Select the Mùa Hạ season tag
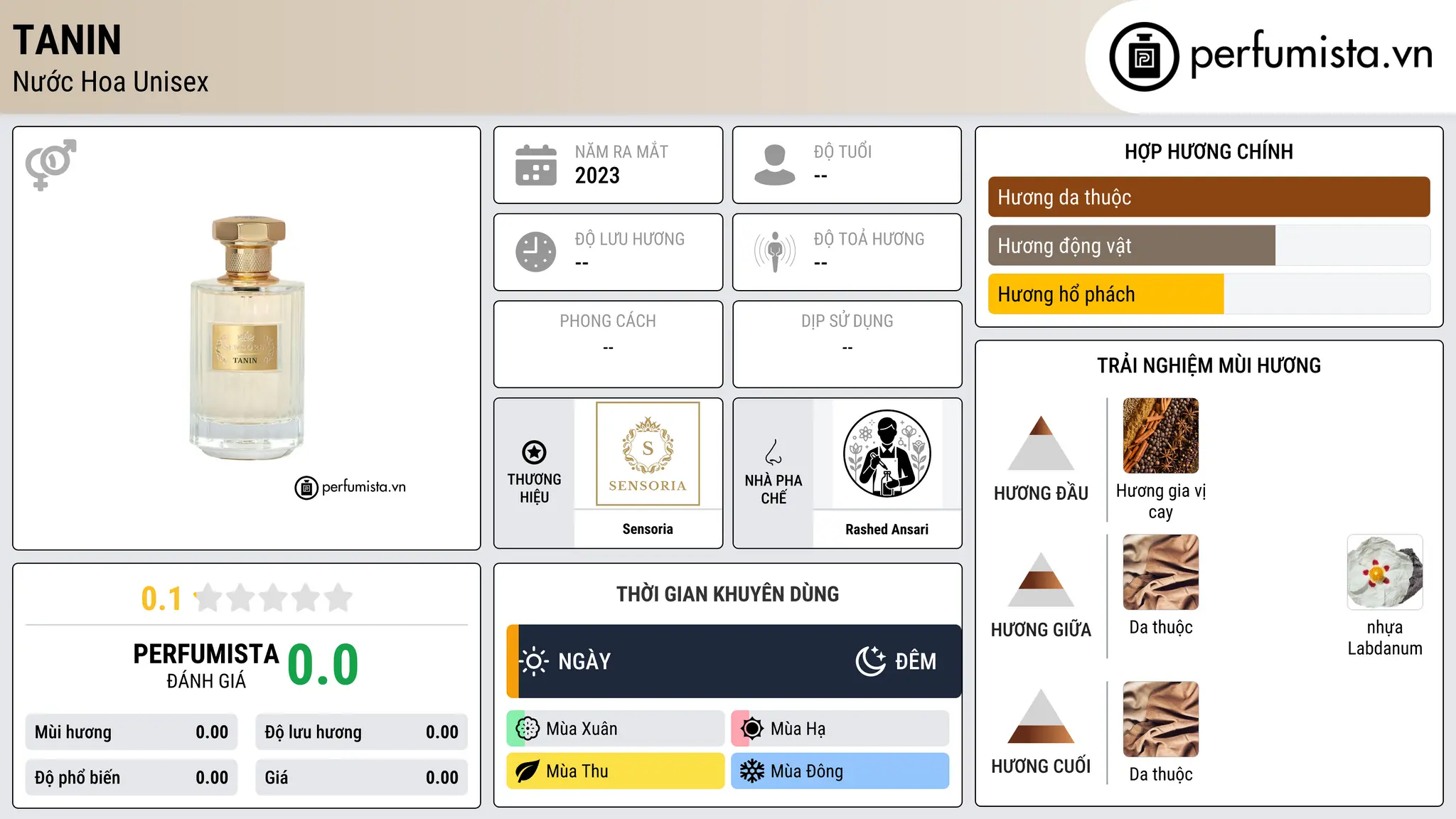 click(x=840, y=729)
